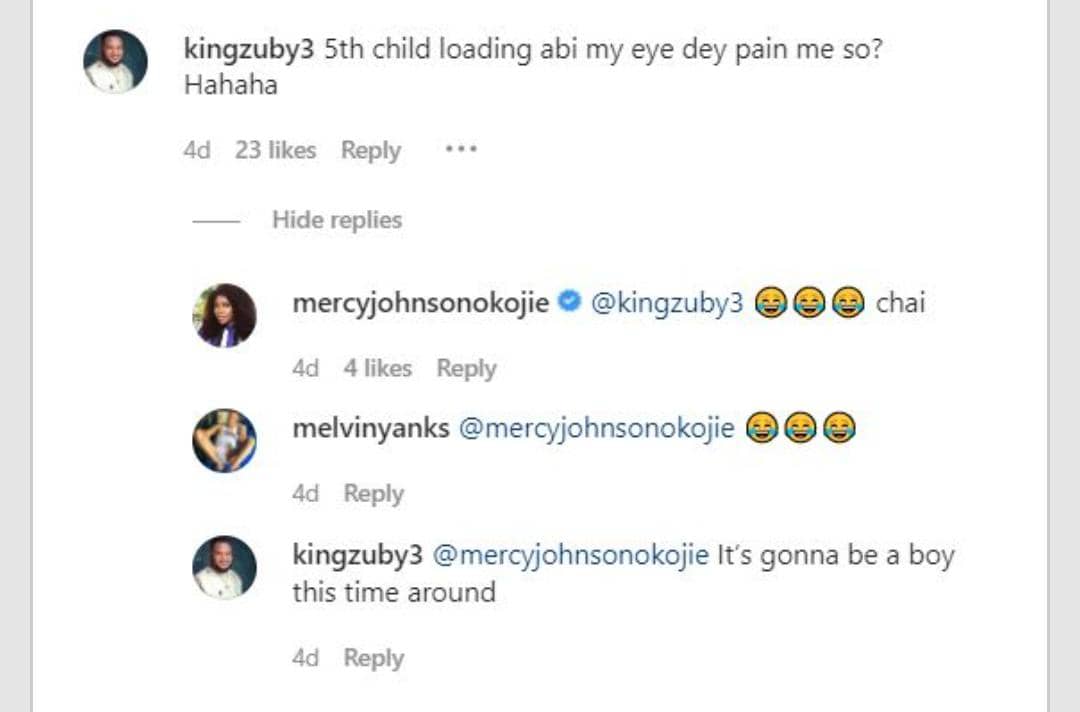1080x712 pixels.
Task: Click @mercyjohnsonokojie mention in melvinyanks' reply
Action: pos(596,429)
